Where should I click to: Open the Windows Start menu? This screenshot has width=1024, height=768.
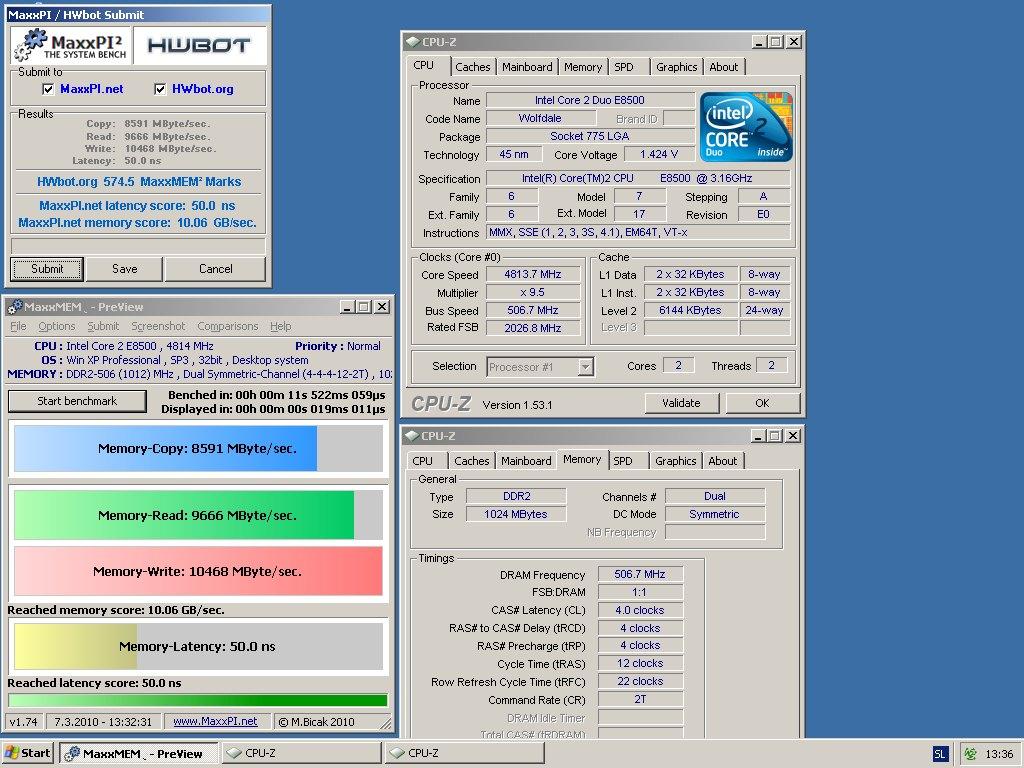(x=27, y=753)
